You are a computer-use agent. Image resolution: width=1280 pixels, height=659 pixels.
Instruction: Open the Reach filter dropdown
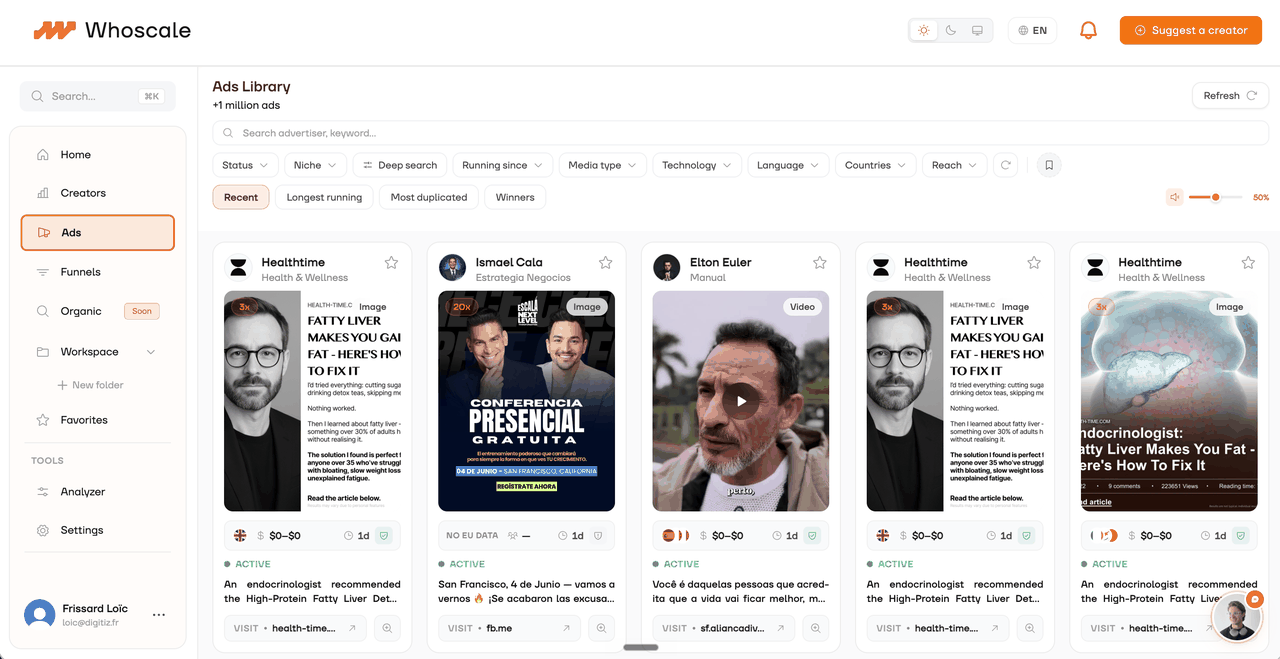954,165
